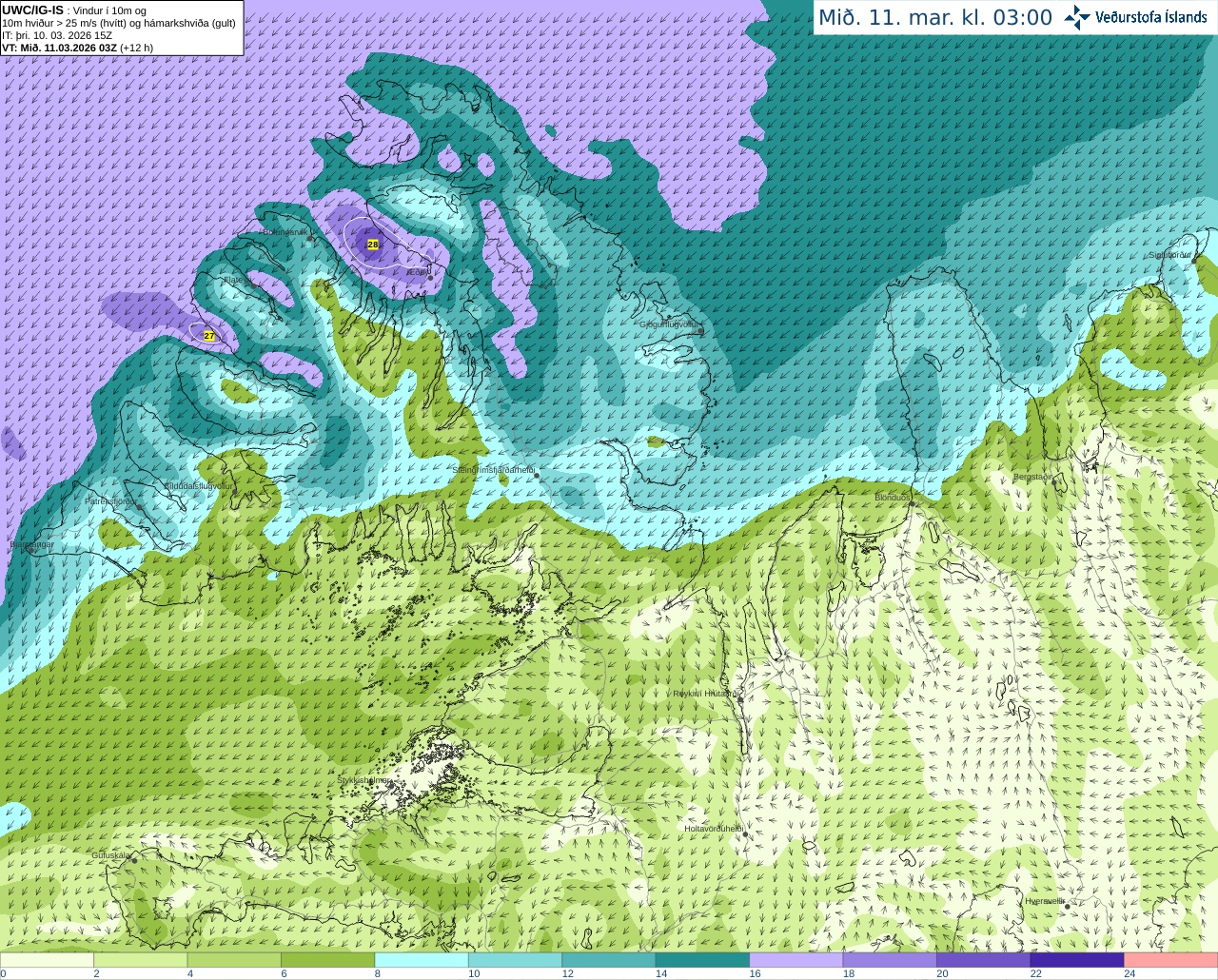Click the Bergstaðir place label

(1032, 477)
